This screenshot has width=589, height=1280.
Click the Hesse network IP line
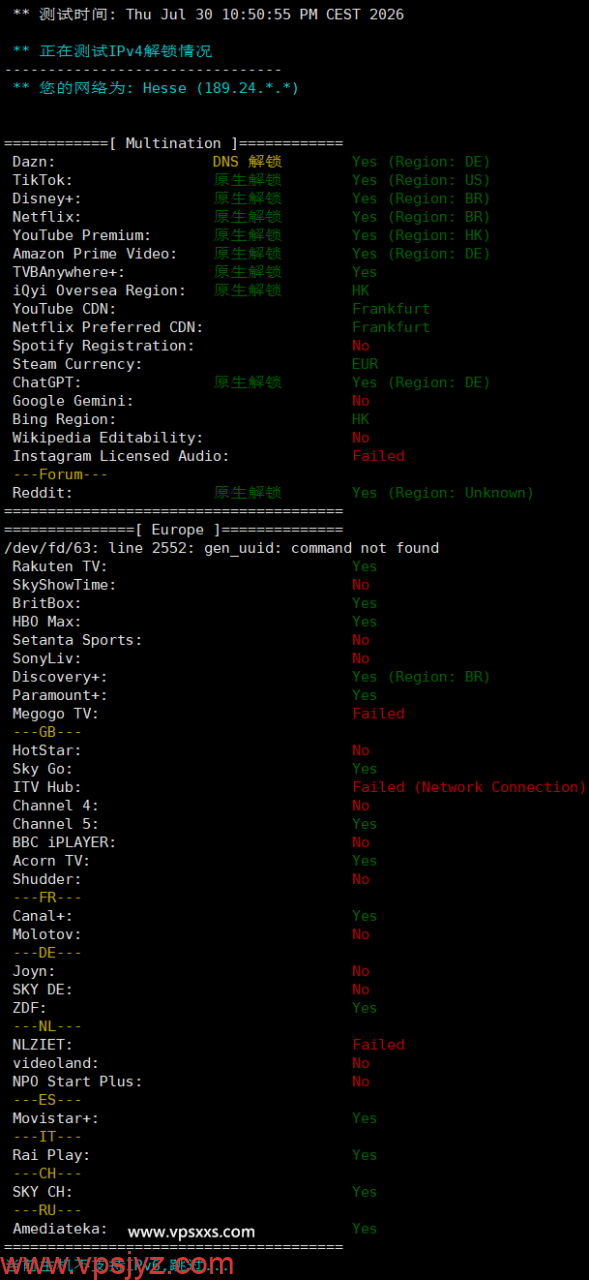click(x=155, y=88)
